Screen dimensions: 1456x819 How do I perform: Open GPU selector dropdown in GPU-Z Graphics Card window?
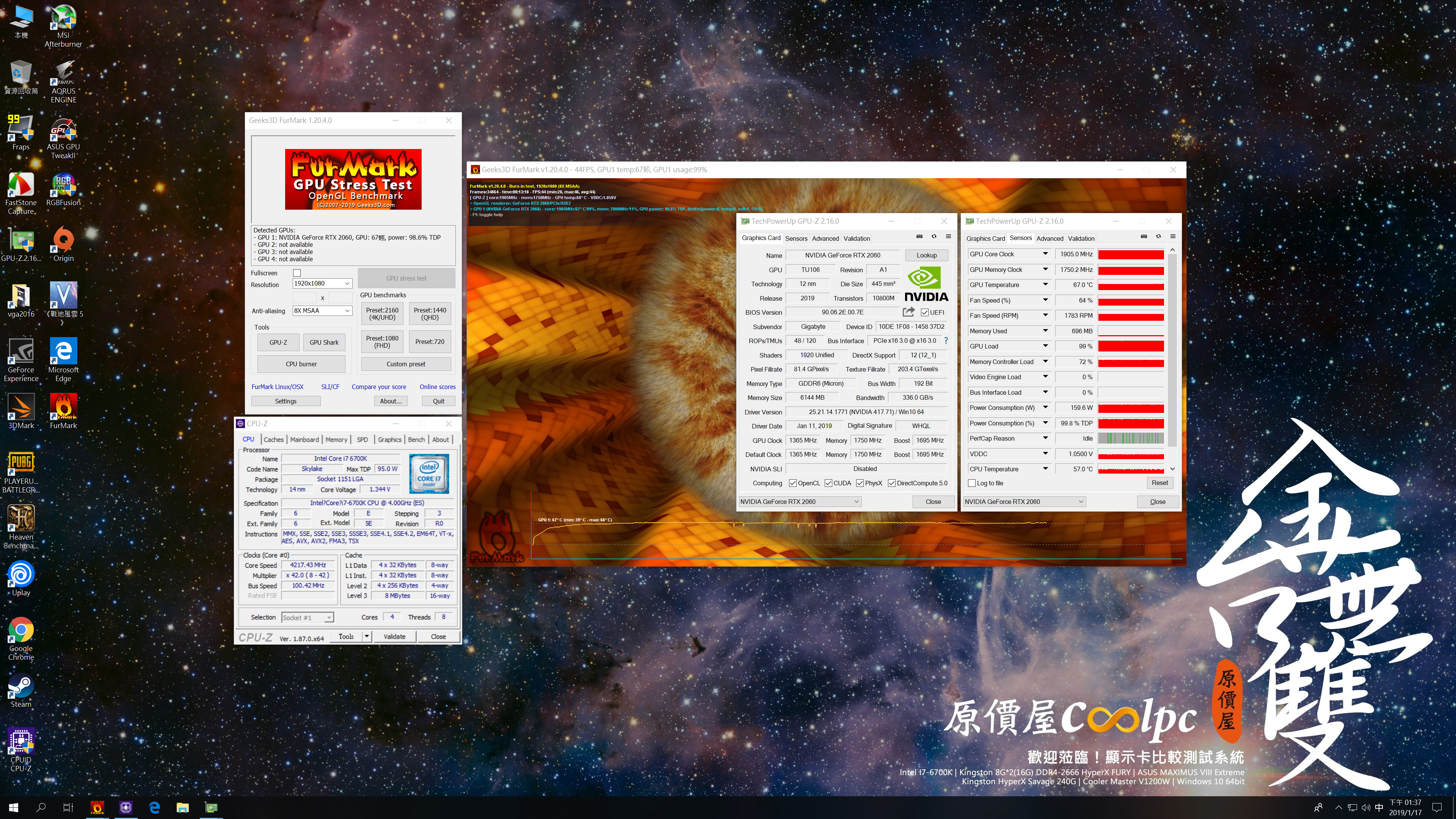coord(800,502)
